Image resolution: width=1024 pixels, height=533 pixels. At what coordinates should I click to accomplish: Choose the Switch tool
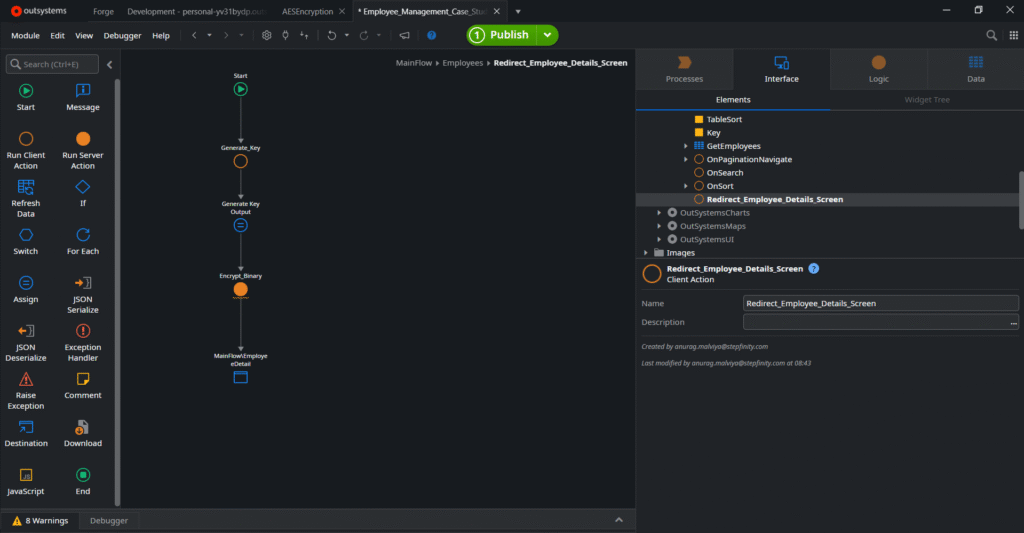pos(25,241)
